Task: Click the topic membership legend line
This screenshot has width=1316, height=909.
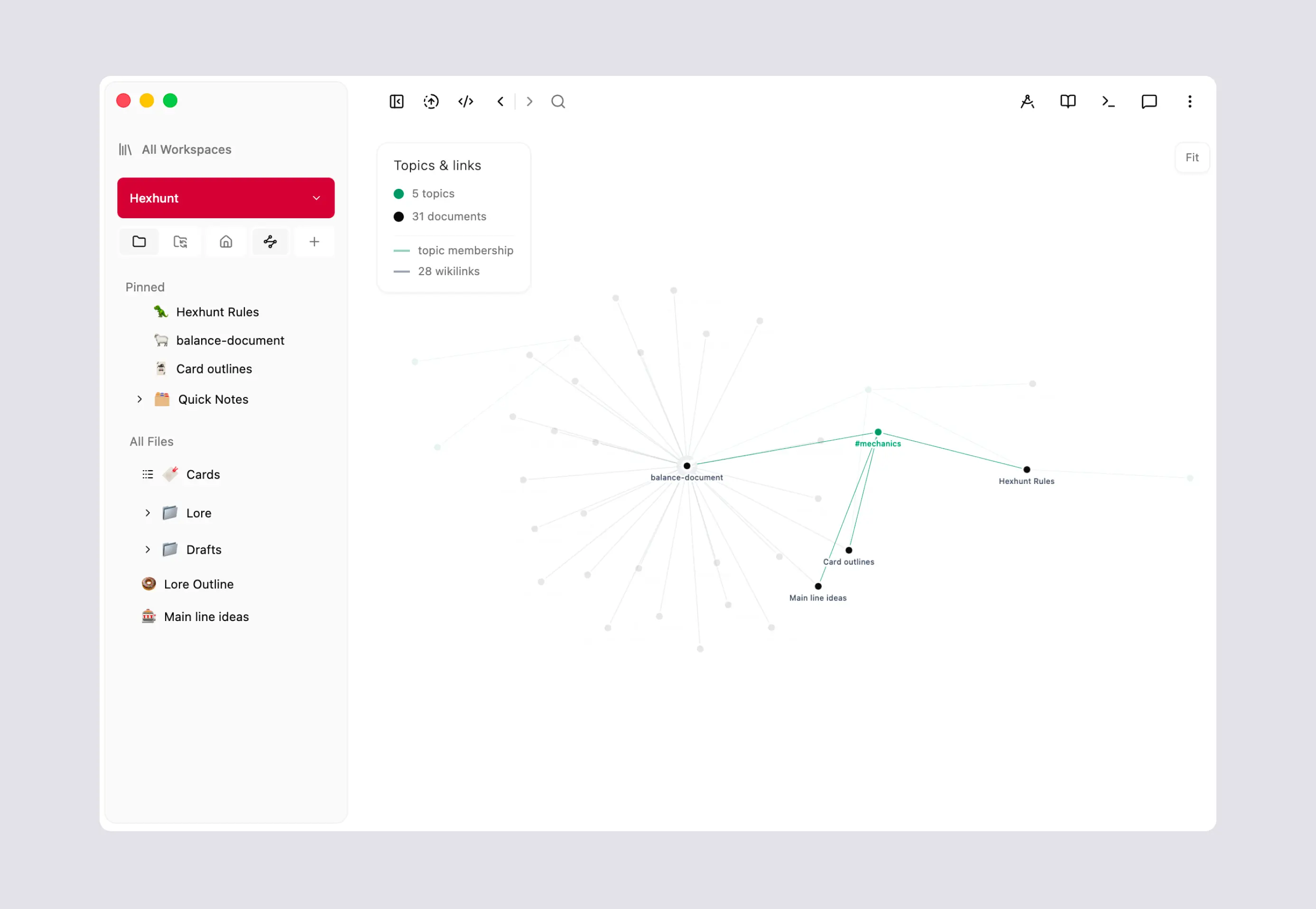Action: click(x=401, y=250)
